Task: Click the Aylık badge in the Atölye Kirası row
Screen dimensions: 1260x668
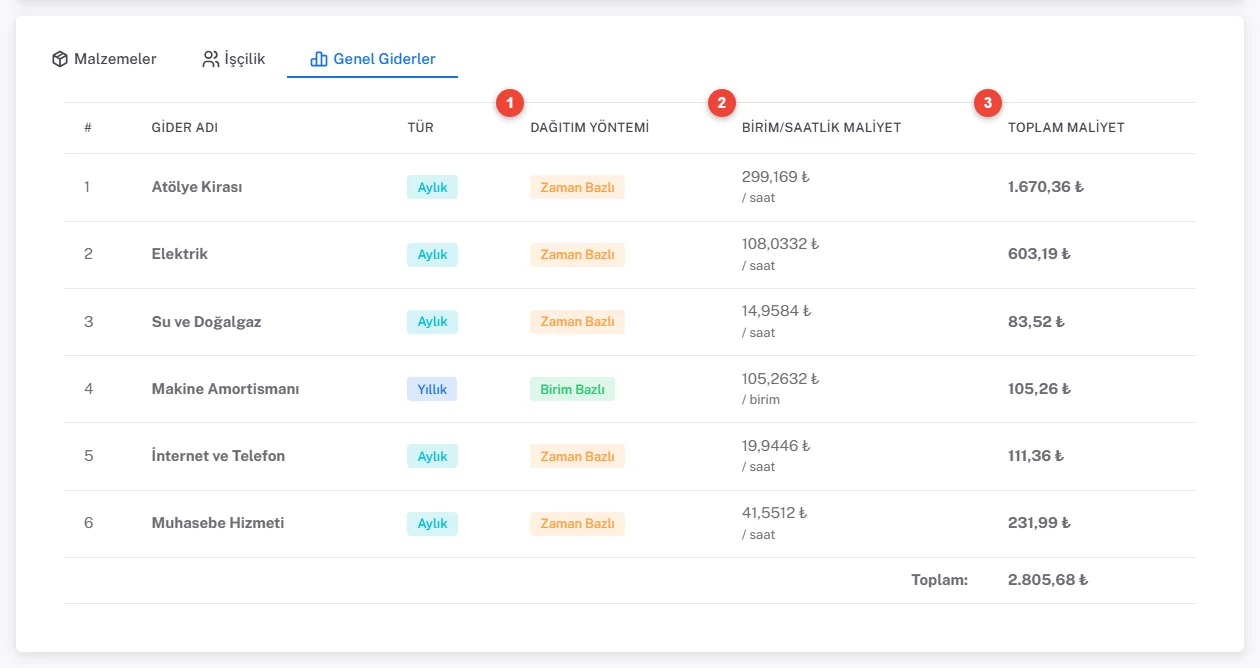Action: [x=432, y=187]
